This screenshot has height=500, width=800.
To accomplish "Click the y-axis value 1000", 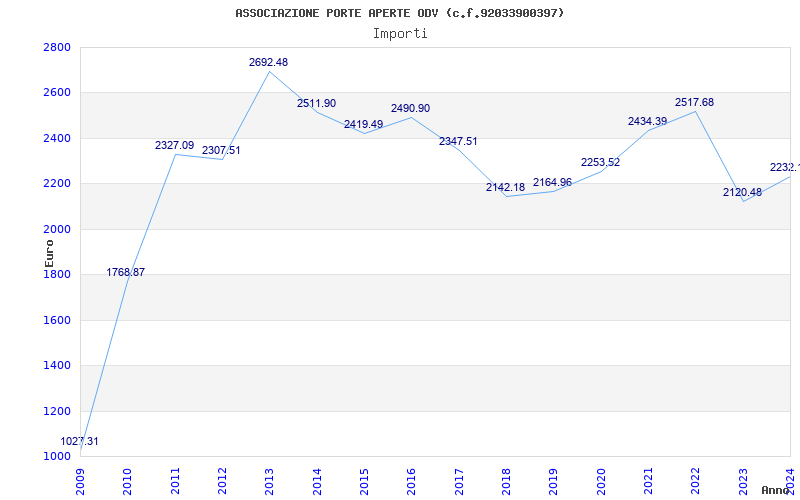I will click(57, 456).
